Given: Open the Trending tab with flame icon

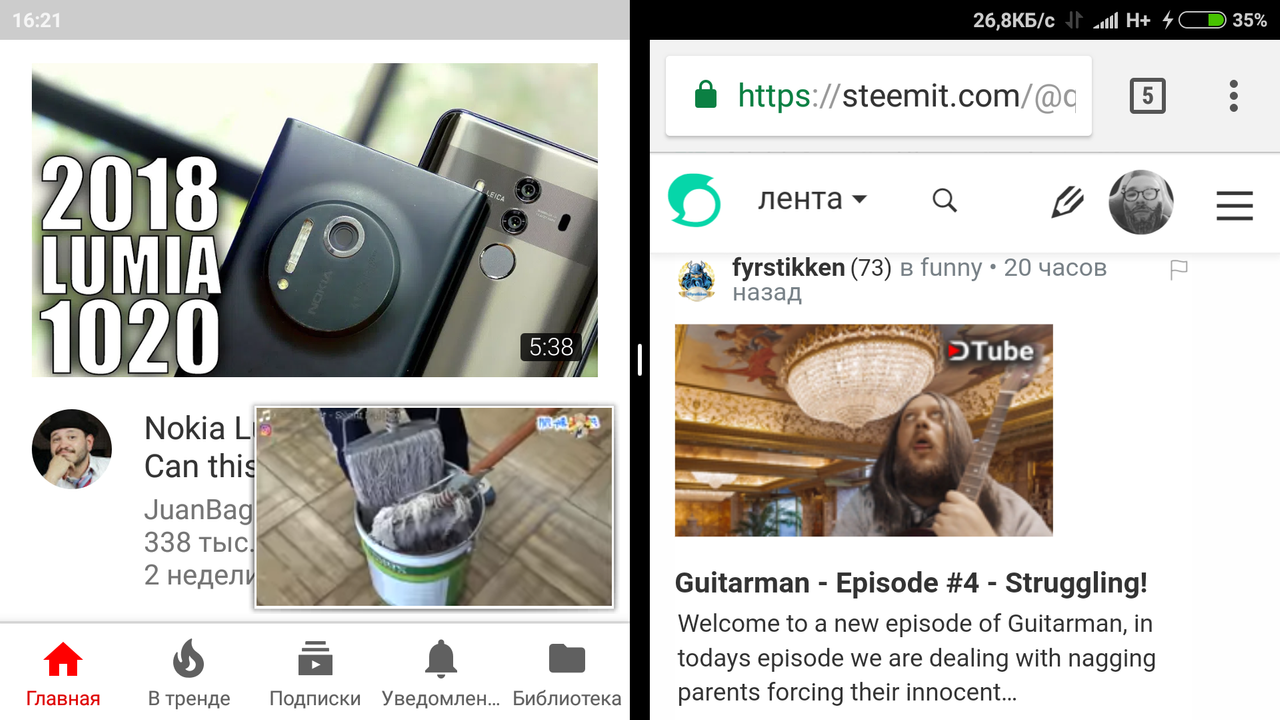Looking at the screenshot, I should (x=189, y=675).
